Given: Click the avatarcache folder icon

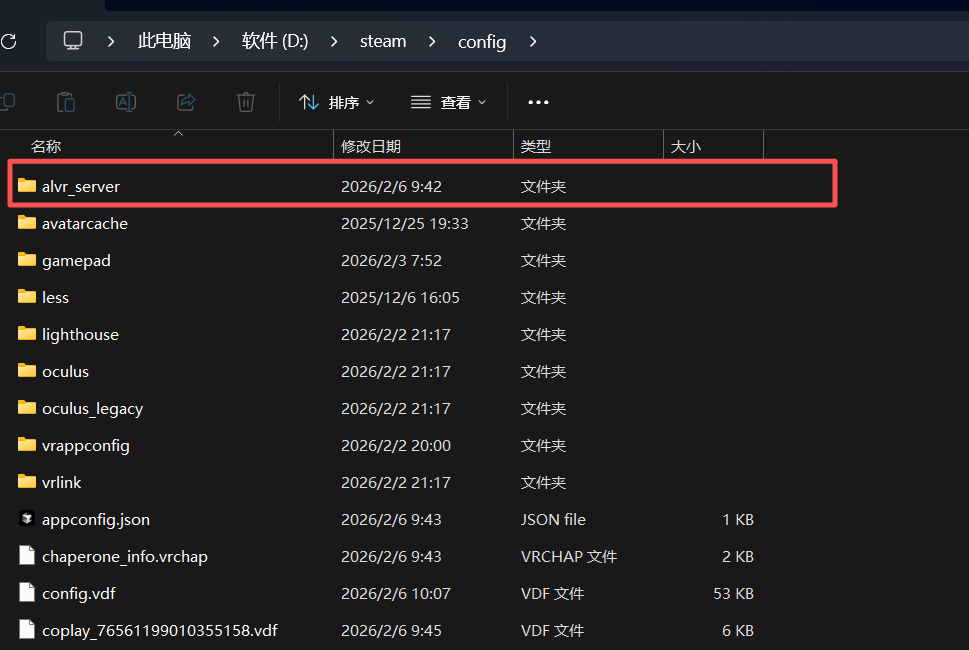Looking at the screenshot, I should click(x=27, y=222).
